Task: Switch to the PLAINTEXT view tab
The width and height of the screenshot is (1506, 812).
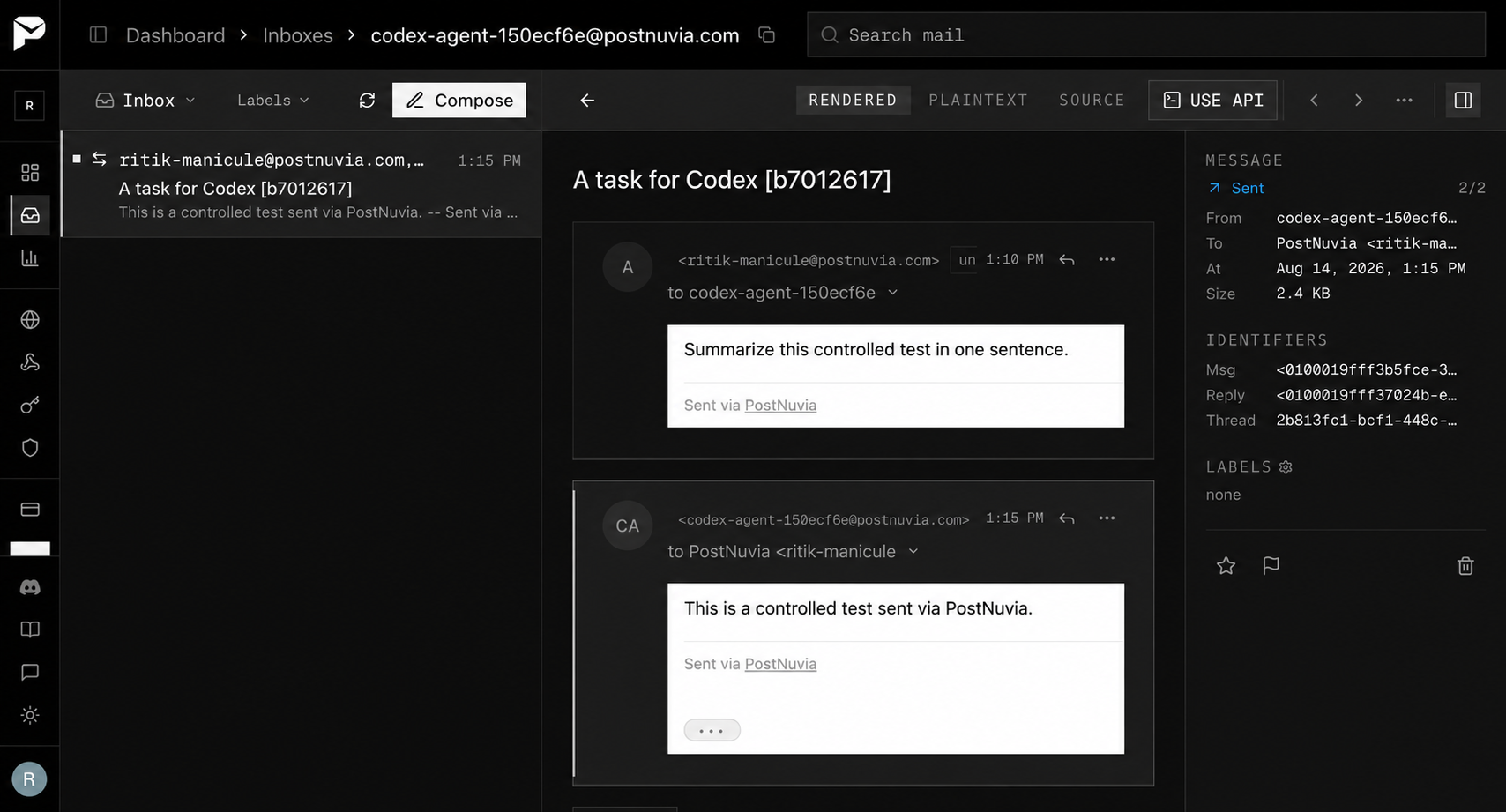Action: [x=978, y=101]
